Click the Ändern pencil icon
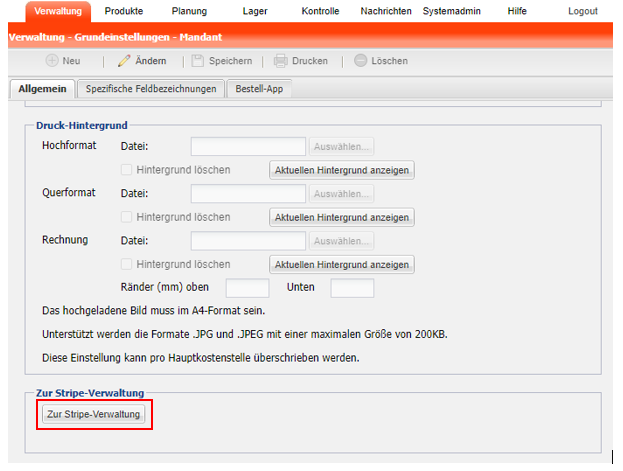Screen dimensions: 623x471 [x=124, y=61]
